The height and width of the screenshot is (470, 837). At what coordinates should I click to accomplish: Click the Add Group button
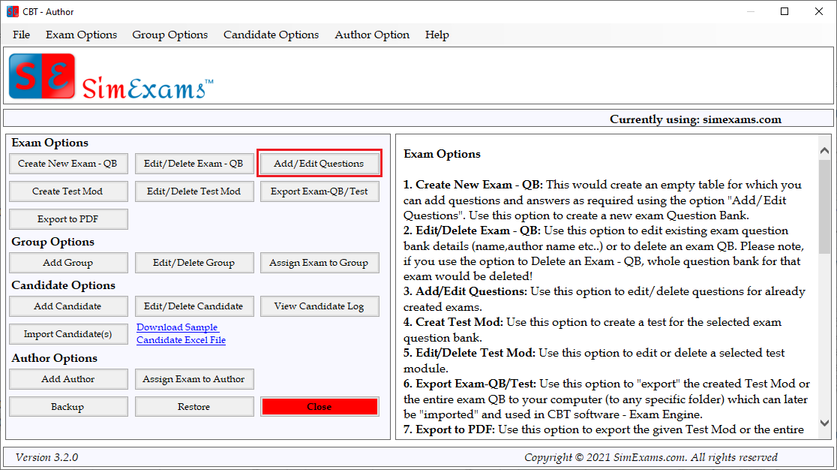tap(68, 263)
